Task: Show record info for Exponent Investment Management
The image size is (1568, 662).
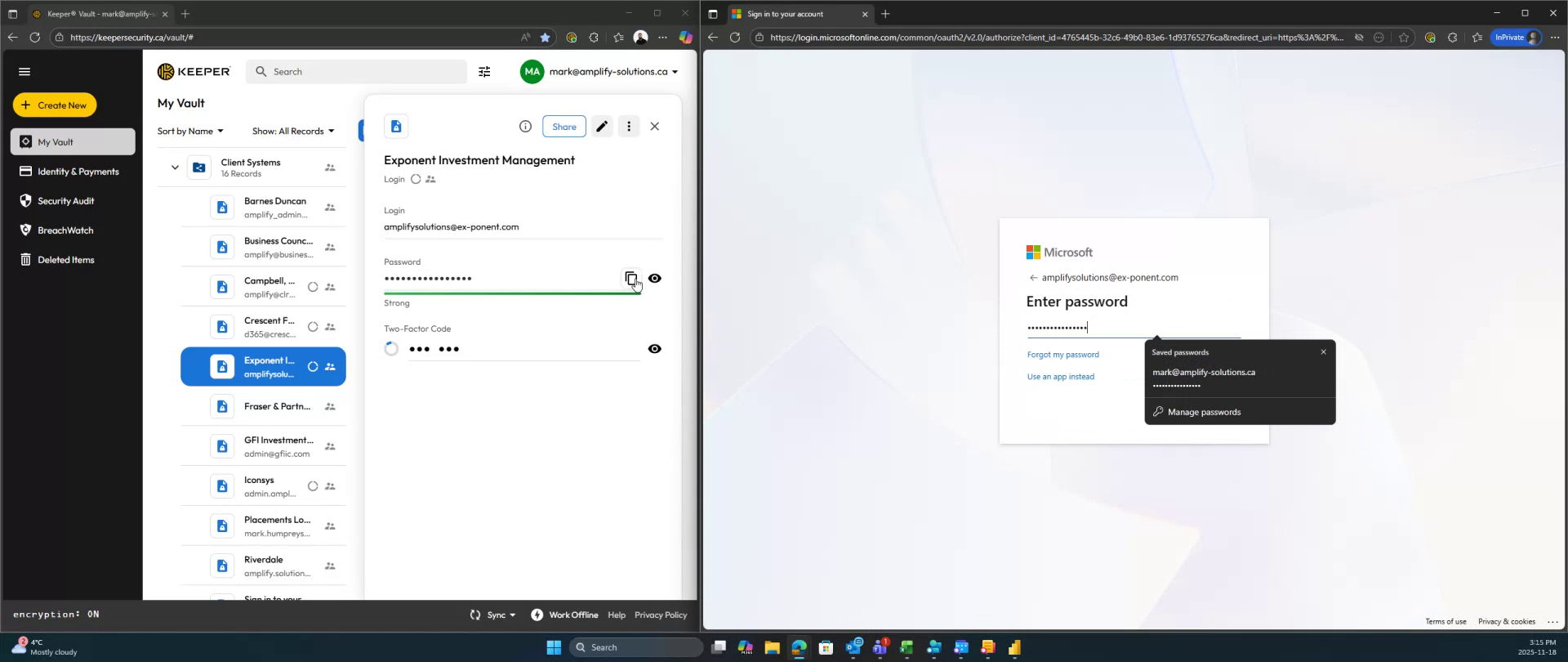Action: click(525, 127)
